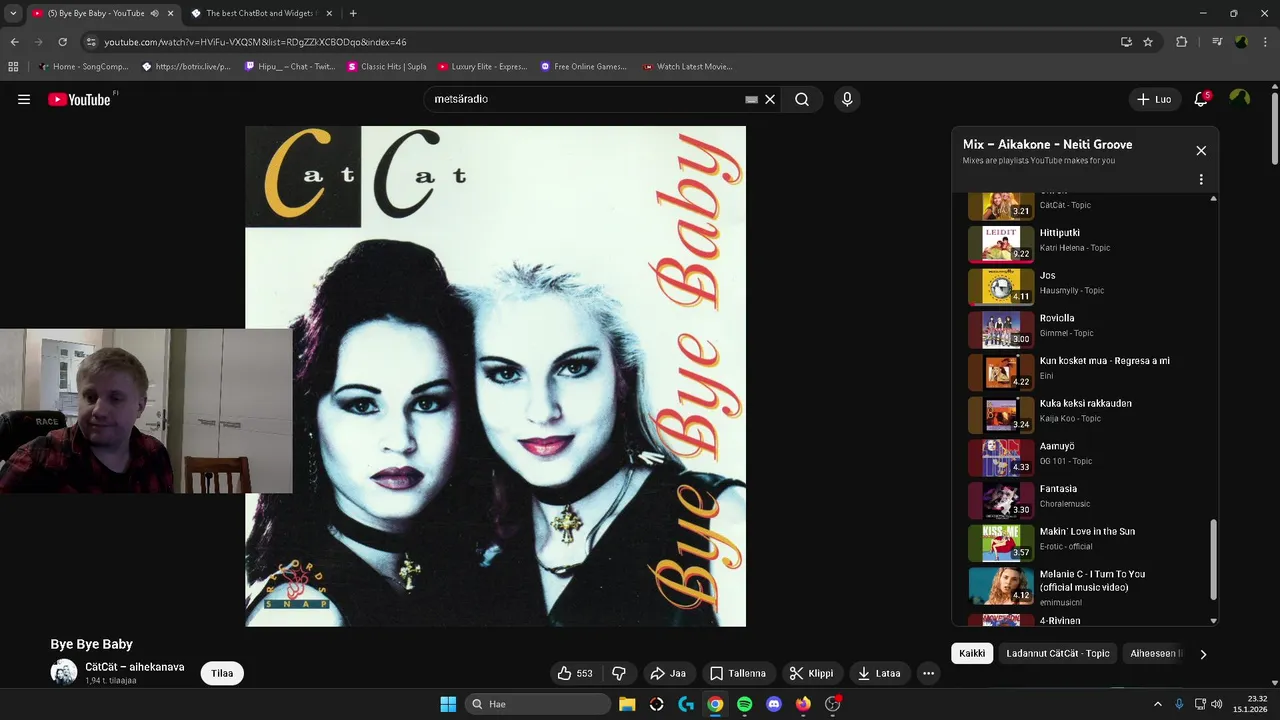
Task: Run search with the magnifier button
Action: point(802,99)
